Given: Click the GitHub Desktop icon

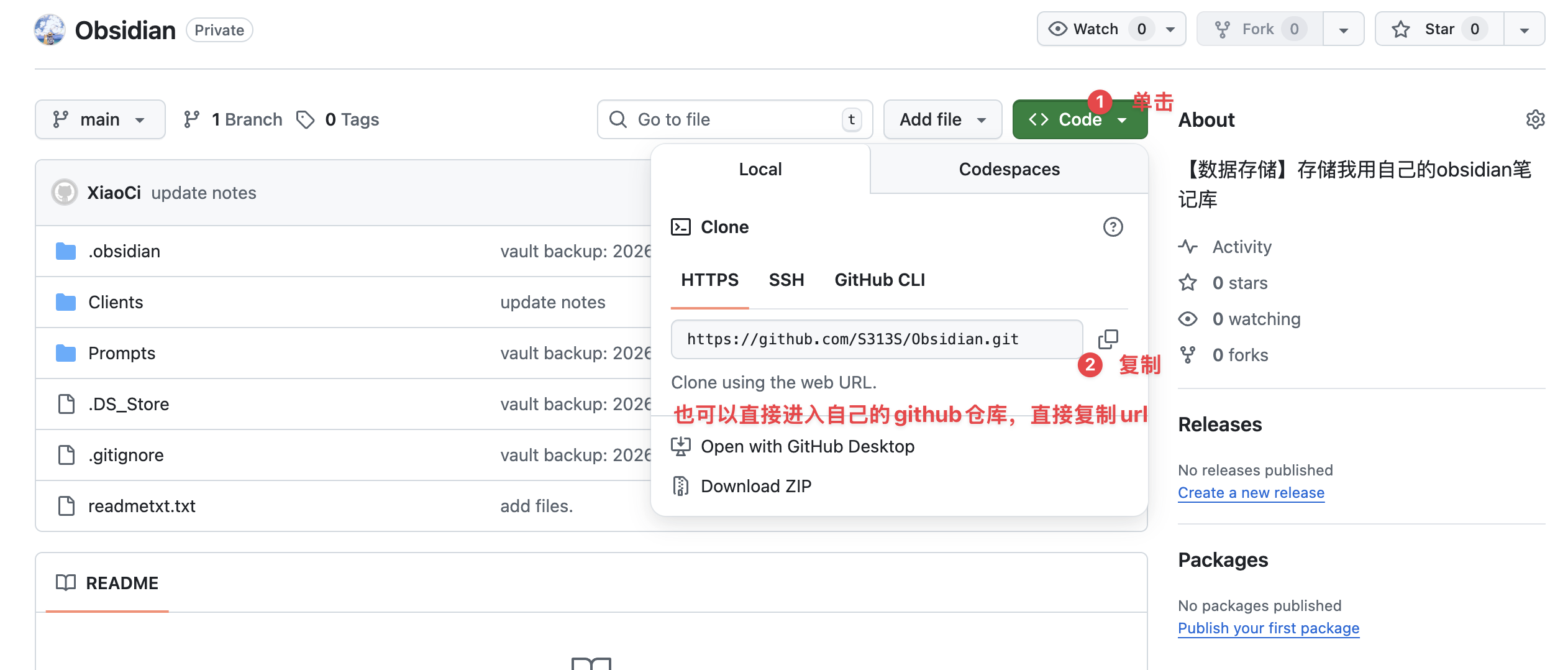Looking at the screenshot, I should tap(681, 446).
